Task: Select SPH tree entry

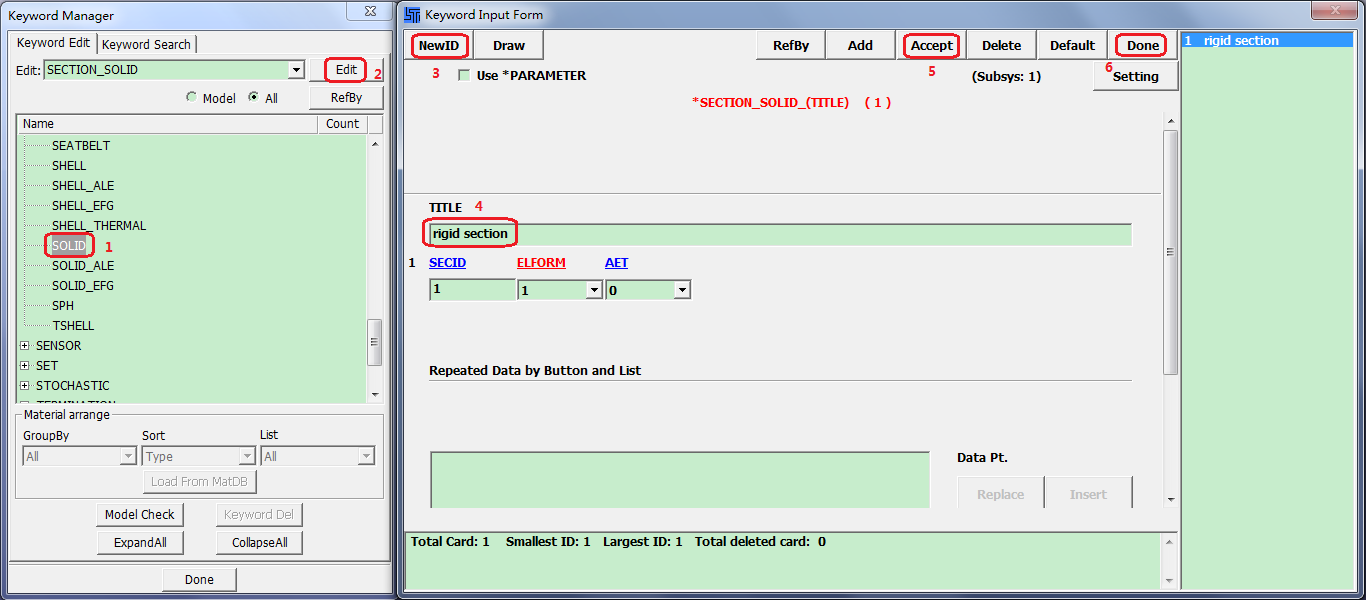Action: (63, 306)
